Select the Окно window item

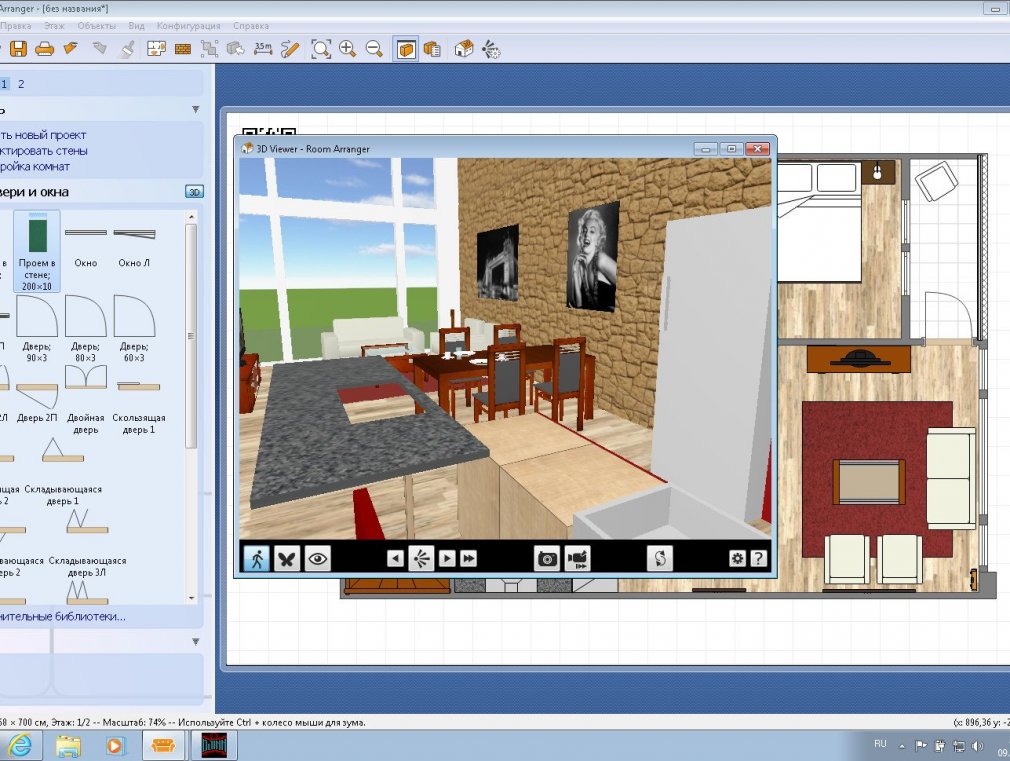pyautogui.click(x=86, y=248)
